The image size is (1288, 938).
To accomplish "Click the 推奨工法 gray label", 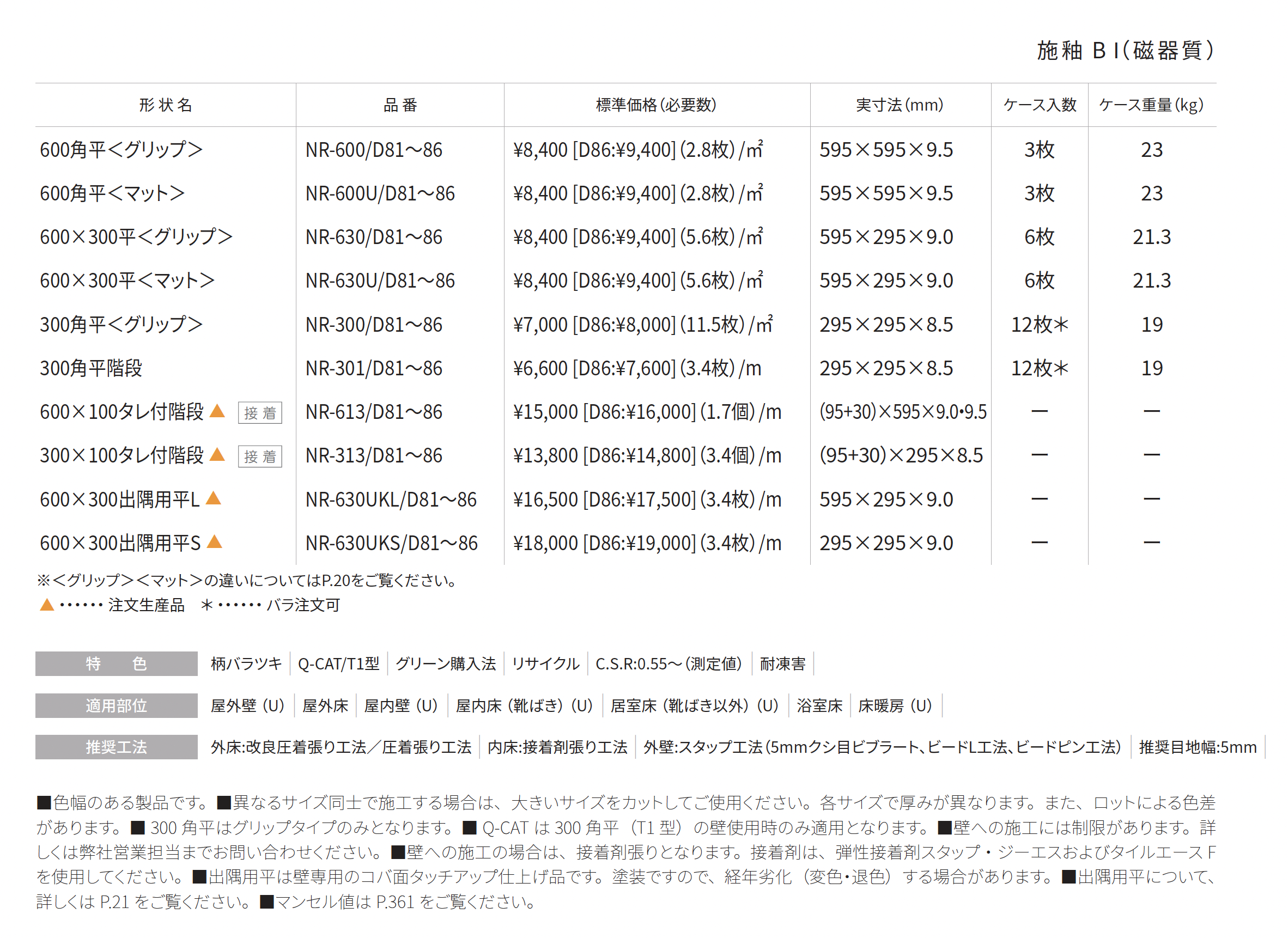I will [x=117, y=747].
